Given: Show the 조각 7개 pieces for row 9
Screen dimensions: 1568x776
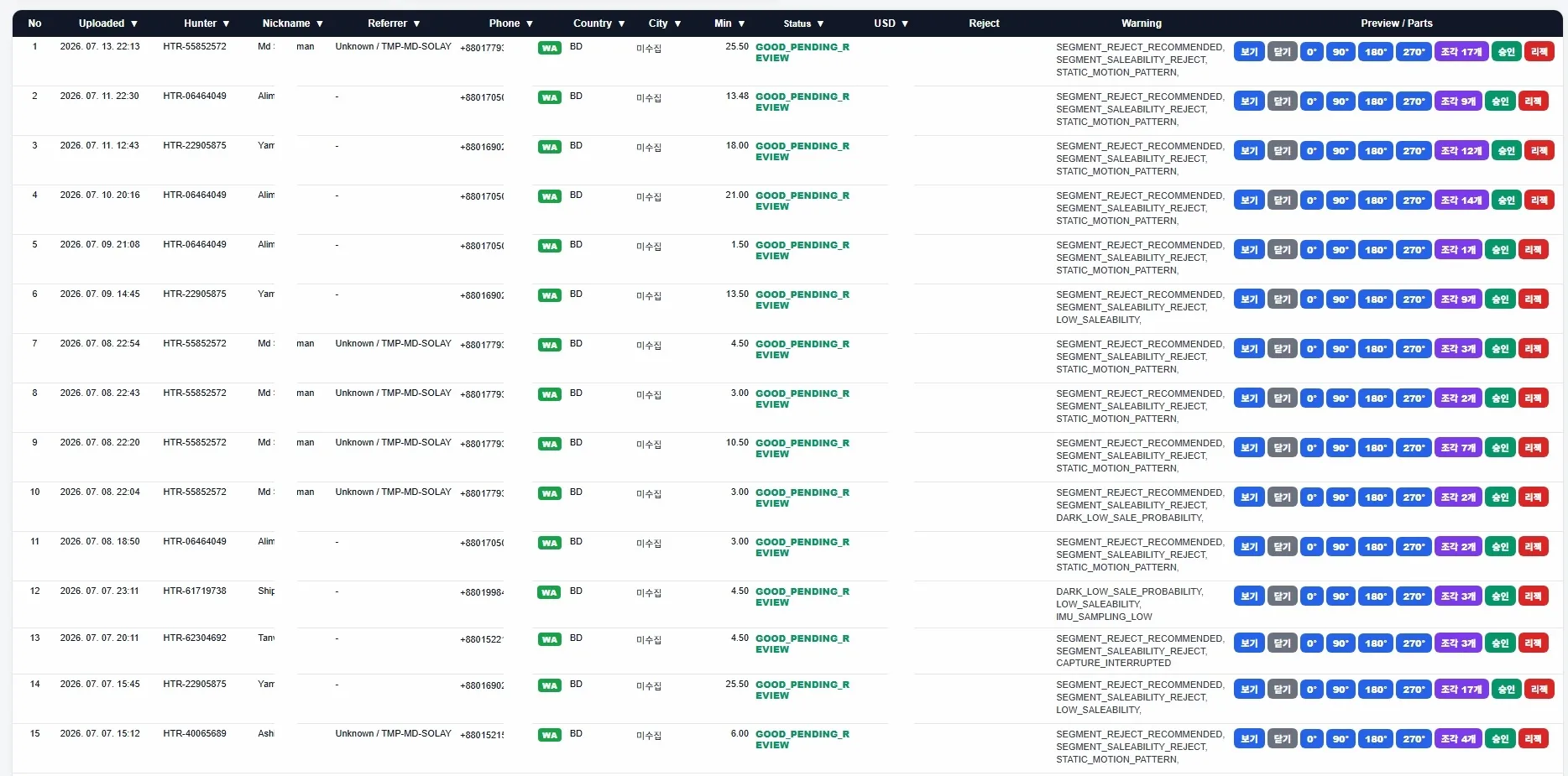Looking at the screenshot, I should coord(1458,448).
